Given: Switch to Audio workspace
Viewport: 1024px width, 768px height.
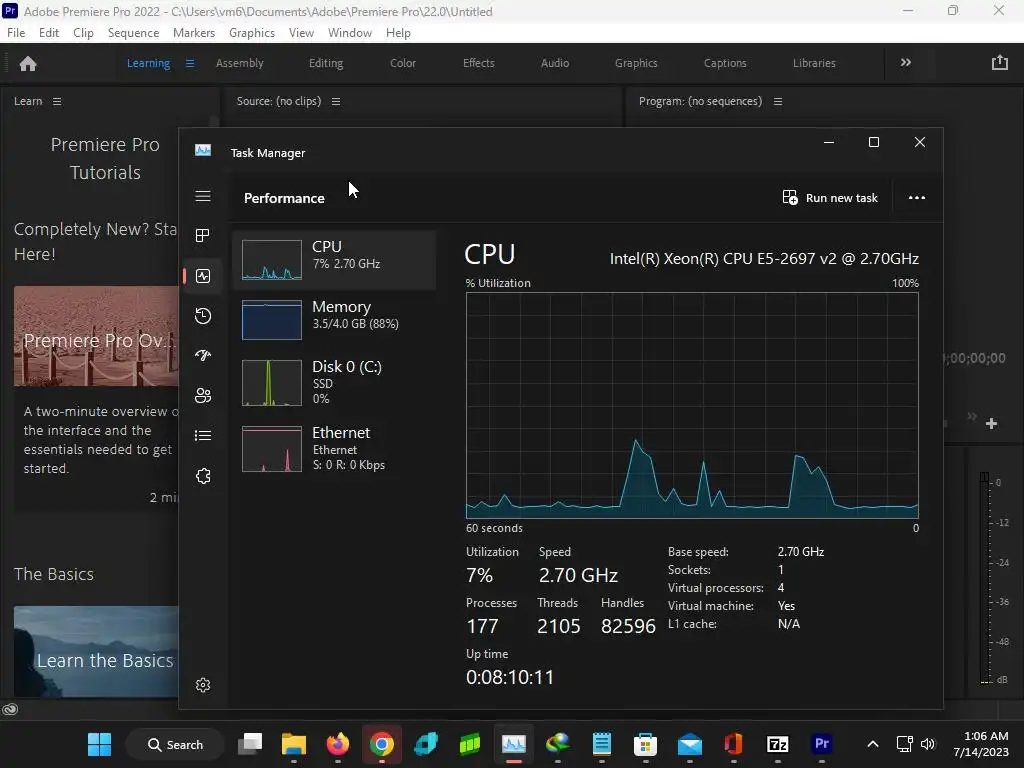Looking at the screenshot, I should point(555,63).
